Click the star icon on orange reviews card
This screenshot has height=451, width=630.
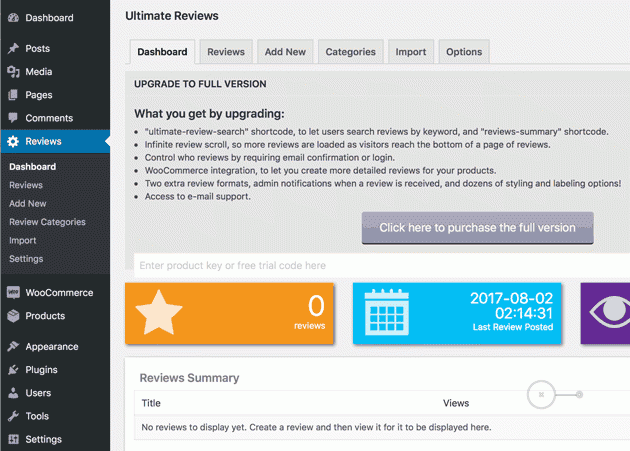pyautogui.click(x=159, y=313)
